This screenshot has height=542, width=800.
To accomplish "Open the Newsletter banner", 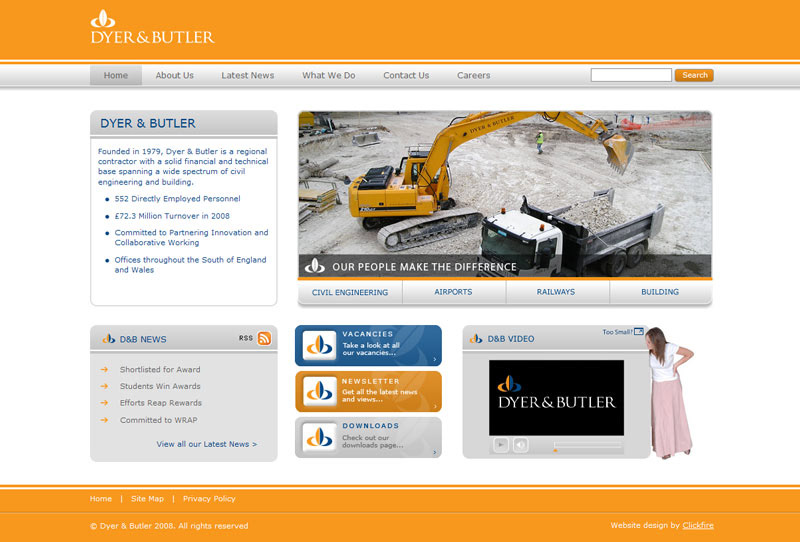I will (x=368, y=391).
